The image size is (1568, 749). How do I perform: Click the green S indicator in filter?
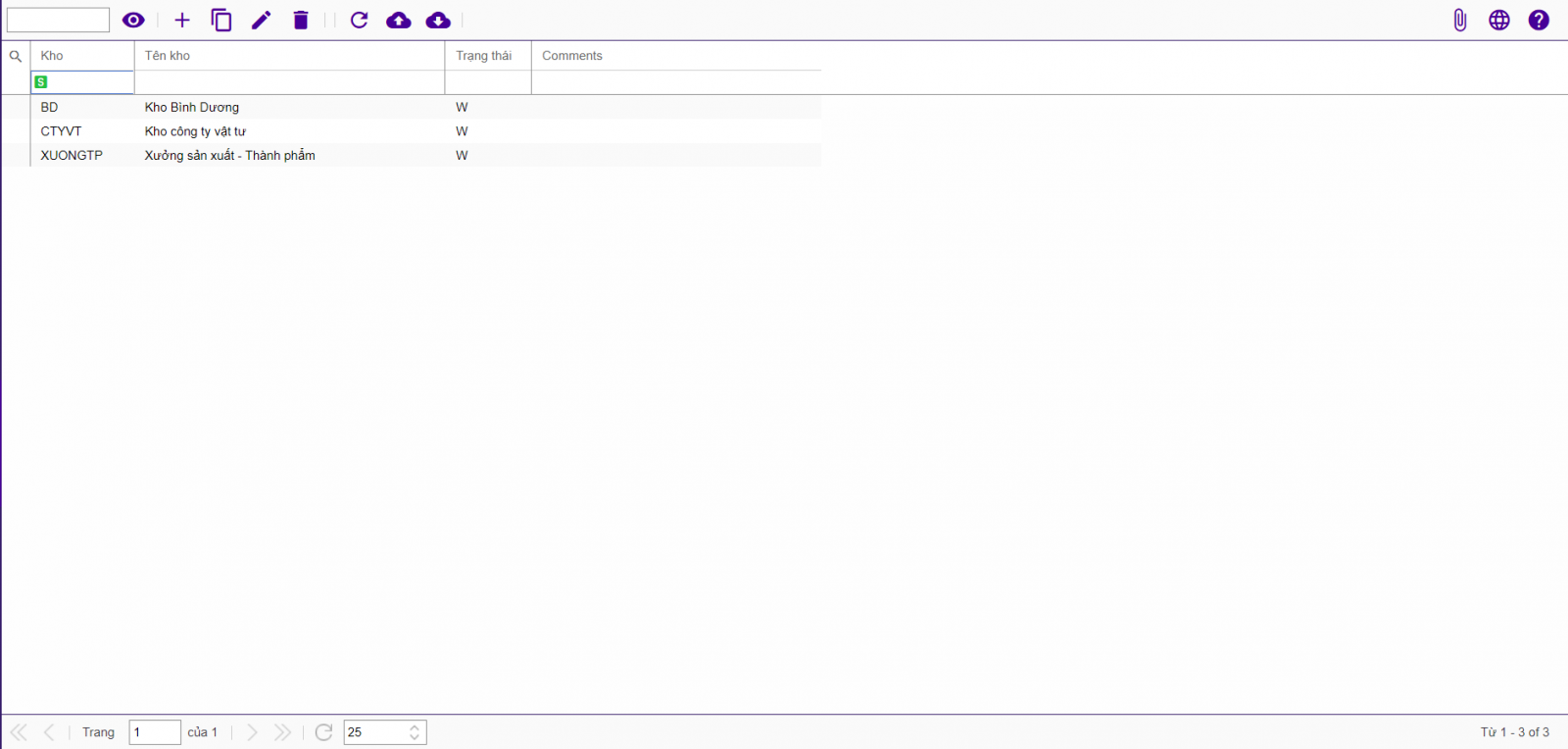click(41, 82)
